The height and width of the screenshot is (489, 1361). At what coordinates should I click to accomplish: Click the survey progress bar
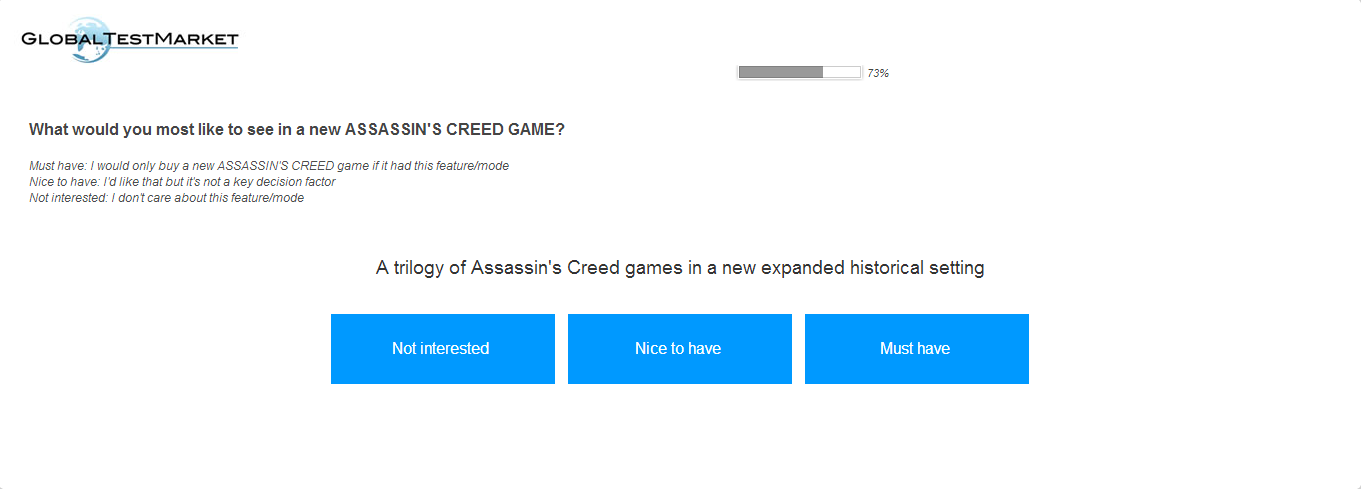799,72
